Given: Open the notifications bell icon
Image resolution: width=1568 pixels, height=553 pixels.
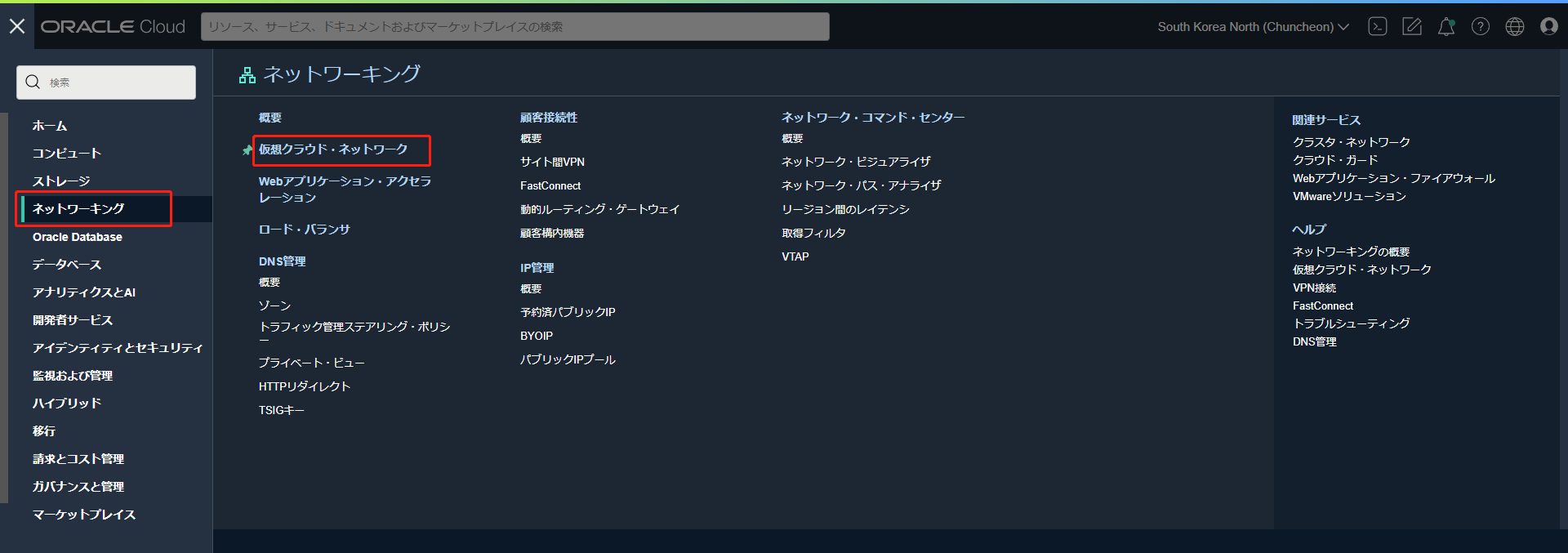Looking at the screenshot, I should pyautogui.click(x=1446, y=27).
